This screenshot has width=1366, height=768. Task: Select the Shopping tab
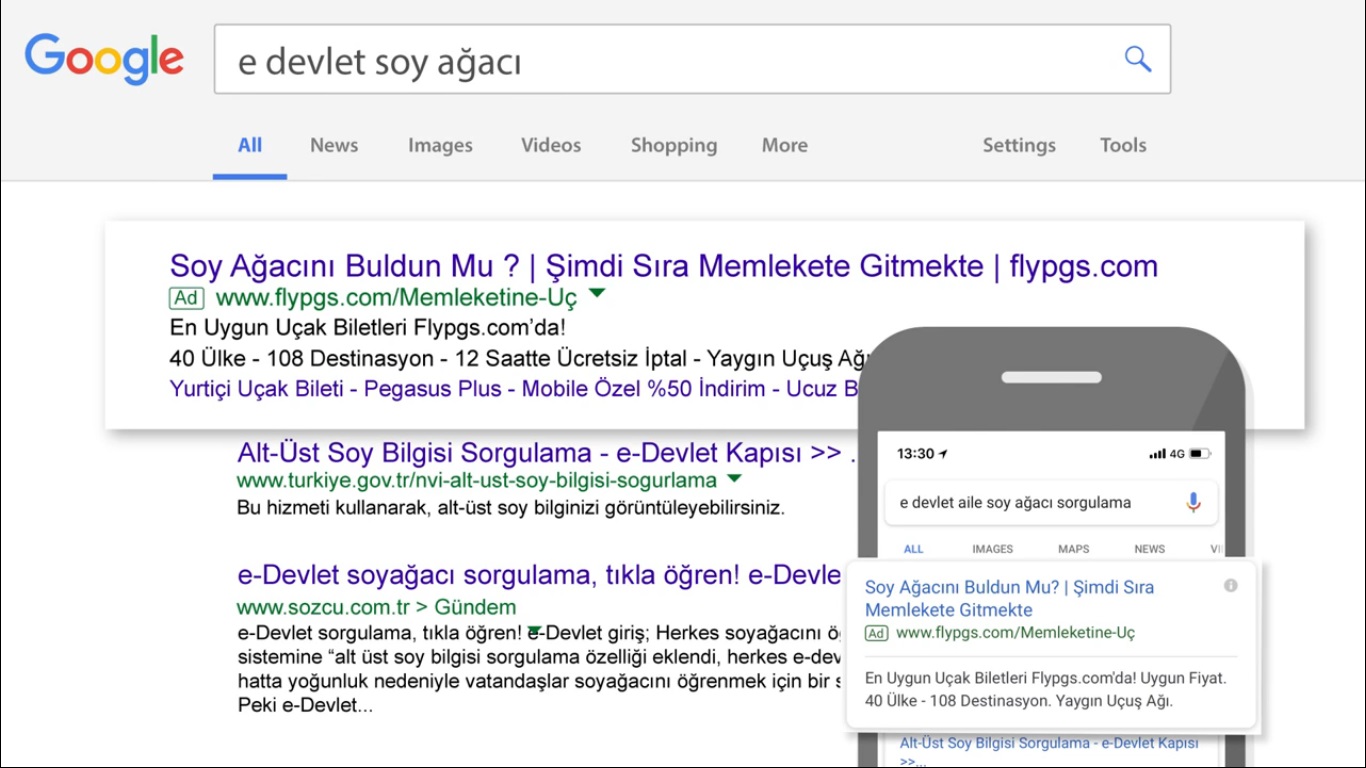pos(673,145)
